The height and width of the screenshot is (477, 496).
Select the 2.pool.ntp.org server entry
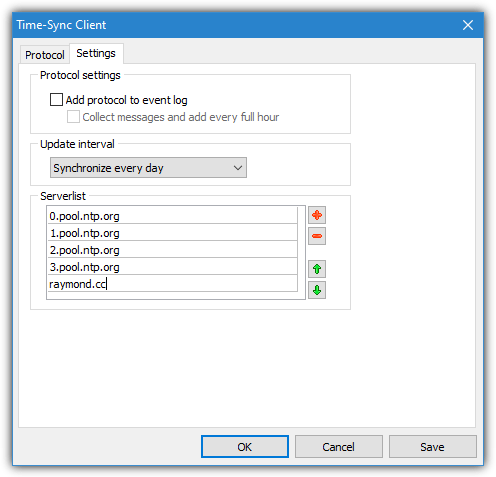pyautogui.click(x=172, y=250)
